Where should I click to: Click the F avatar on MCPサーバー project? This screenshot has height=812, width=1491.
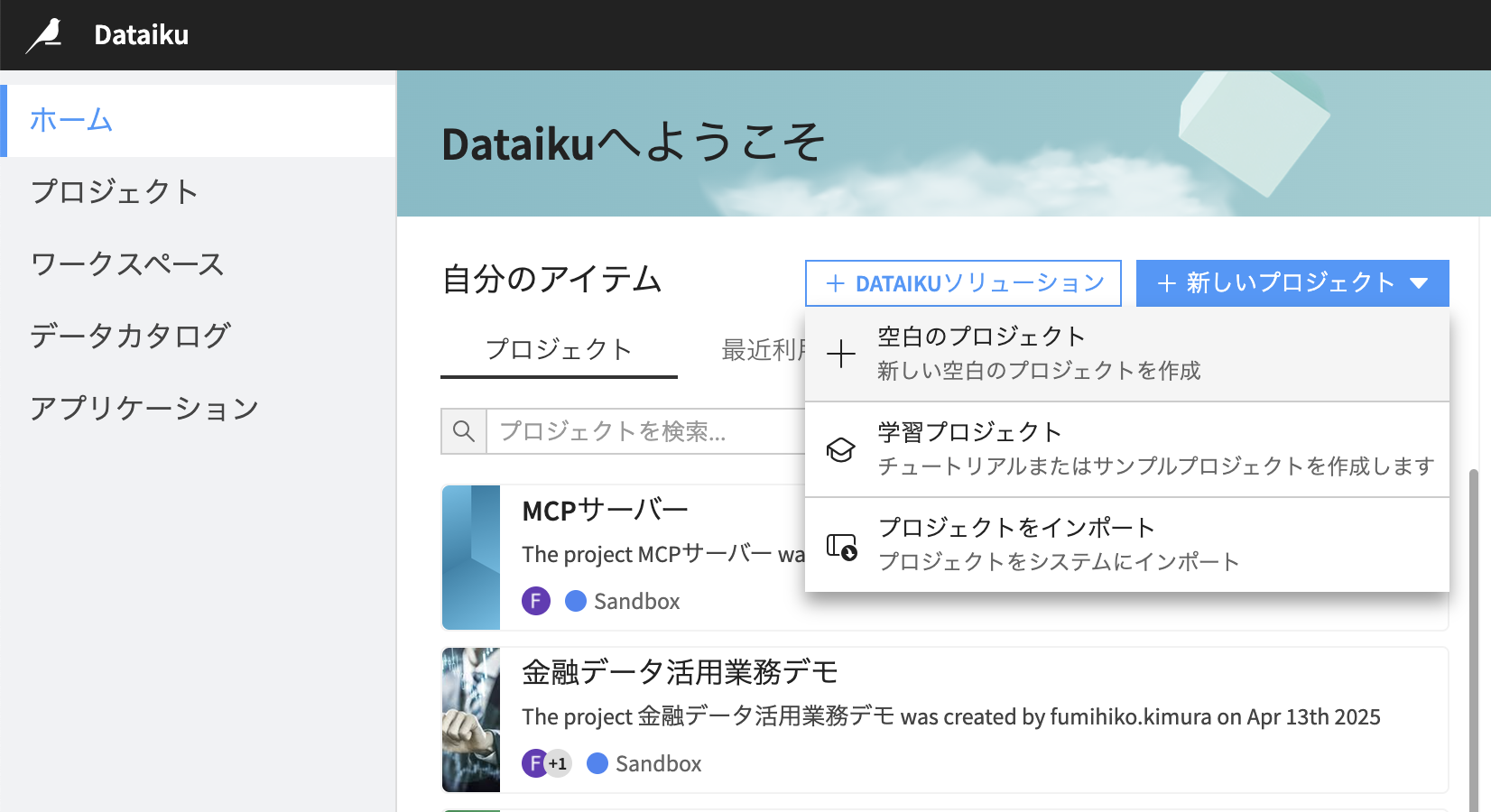pos(536,601)
